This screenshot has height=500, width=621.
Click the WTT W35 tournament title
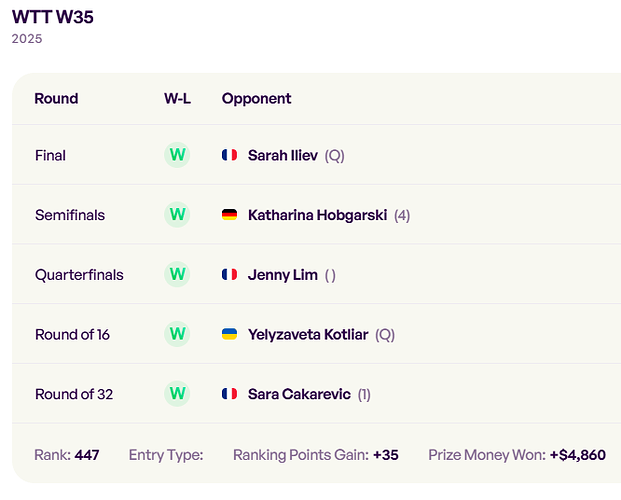[x=53, y=17]
